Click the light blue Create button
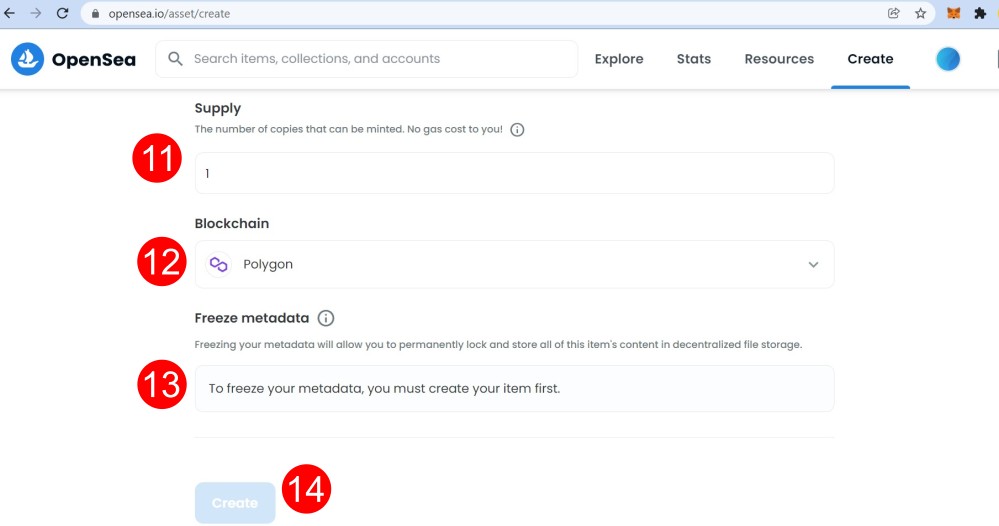999x526 pixels. [235, 503]
